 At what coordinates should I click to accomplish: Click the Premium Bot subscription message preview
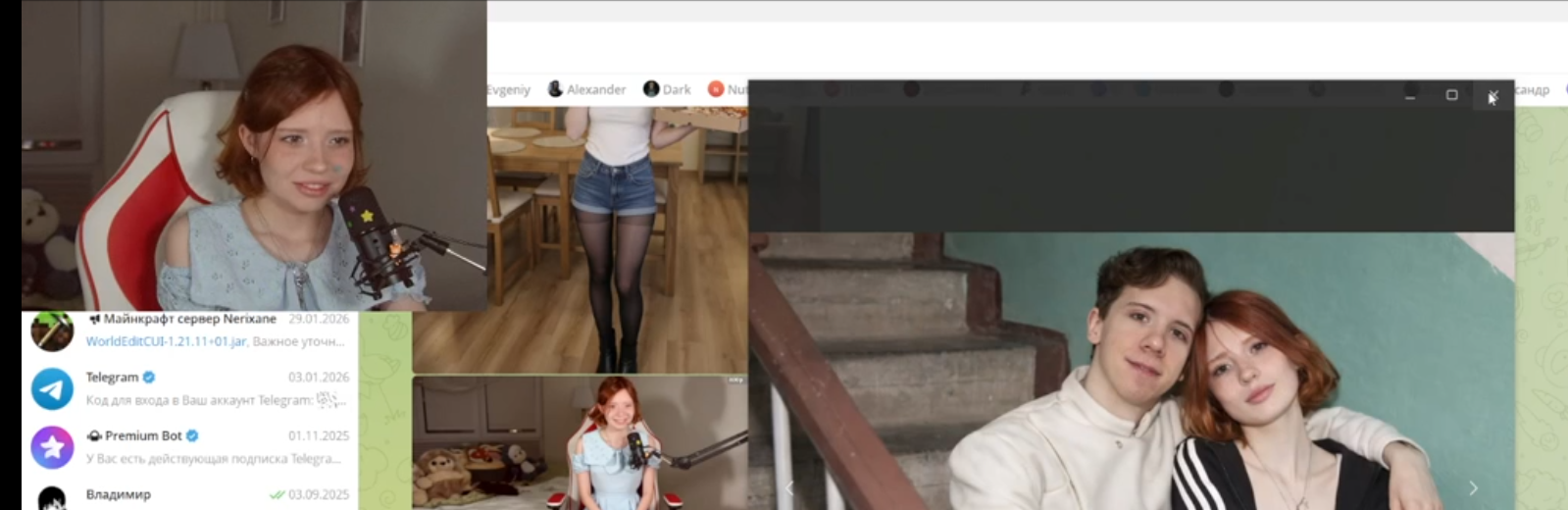click(213, 459)
